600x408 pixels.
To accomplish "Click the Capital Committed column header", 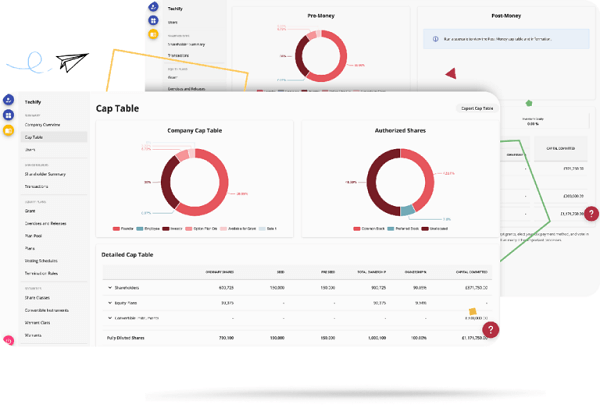I will 471,272.
